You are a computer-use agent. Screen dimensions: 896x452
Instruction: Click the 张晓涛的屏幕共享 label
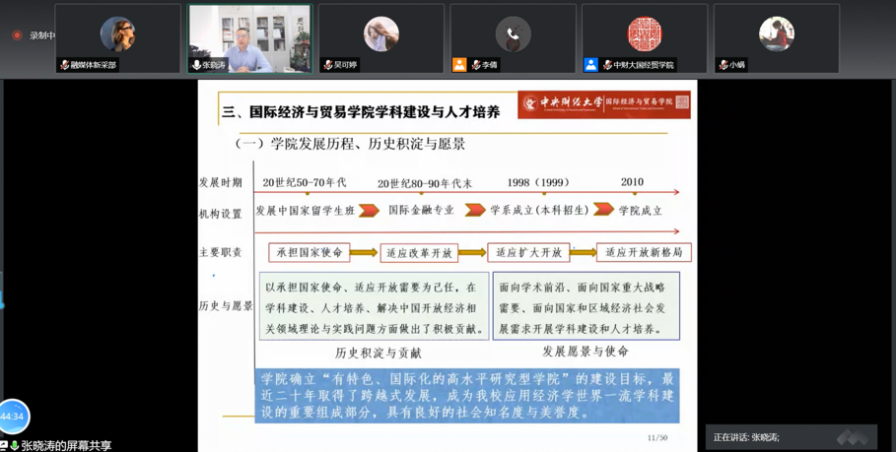coord(66,445)
